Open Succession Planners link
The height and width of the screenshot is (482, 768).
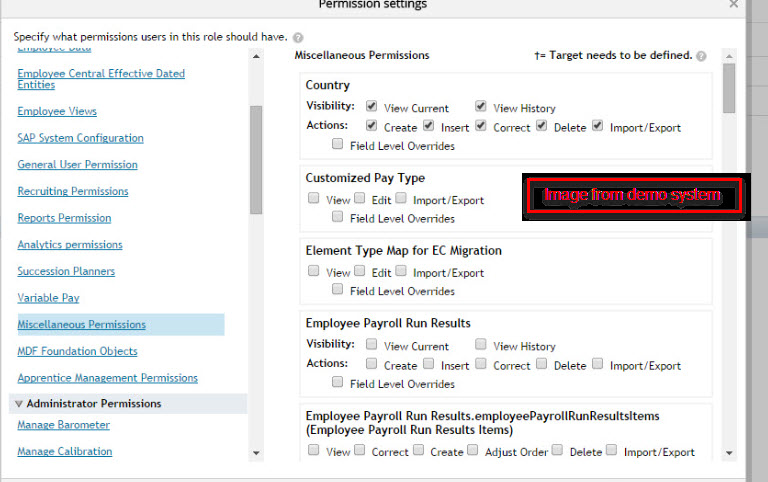pos(66,271)
